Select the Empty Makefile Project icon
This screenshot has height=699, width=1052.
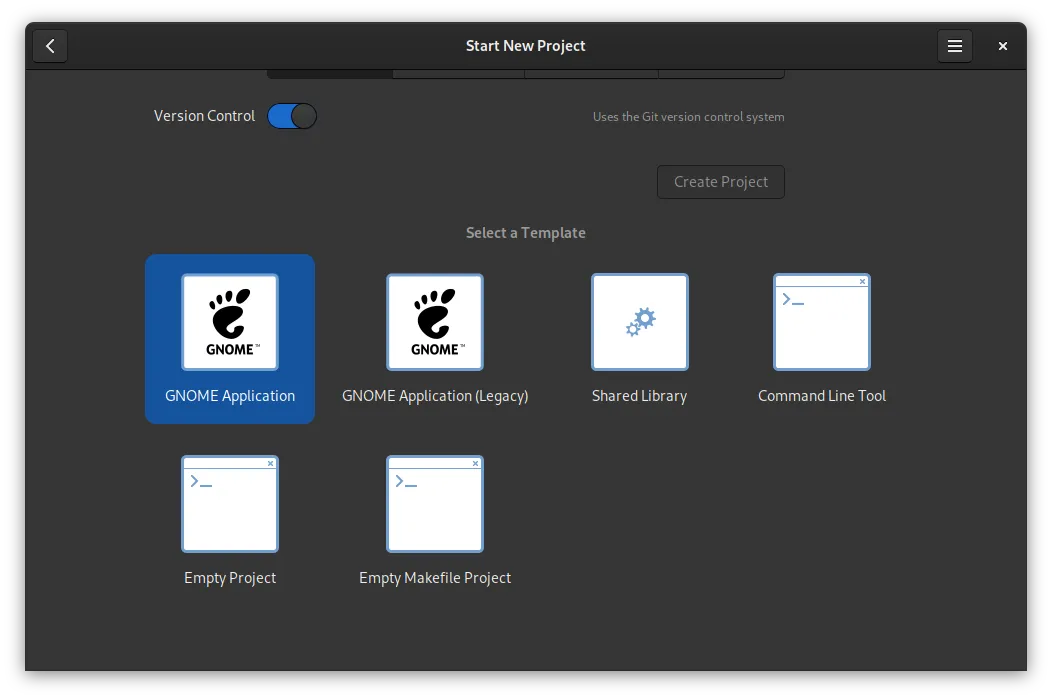[x=435, y=504]
